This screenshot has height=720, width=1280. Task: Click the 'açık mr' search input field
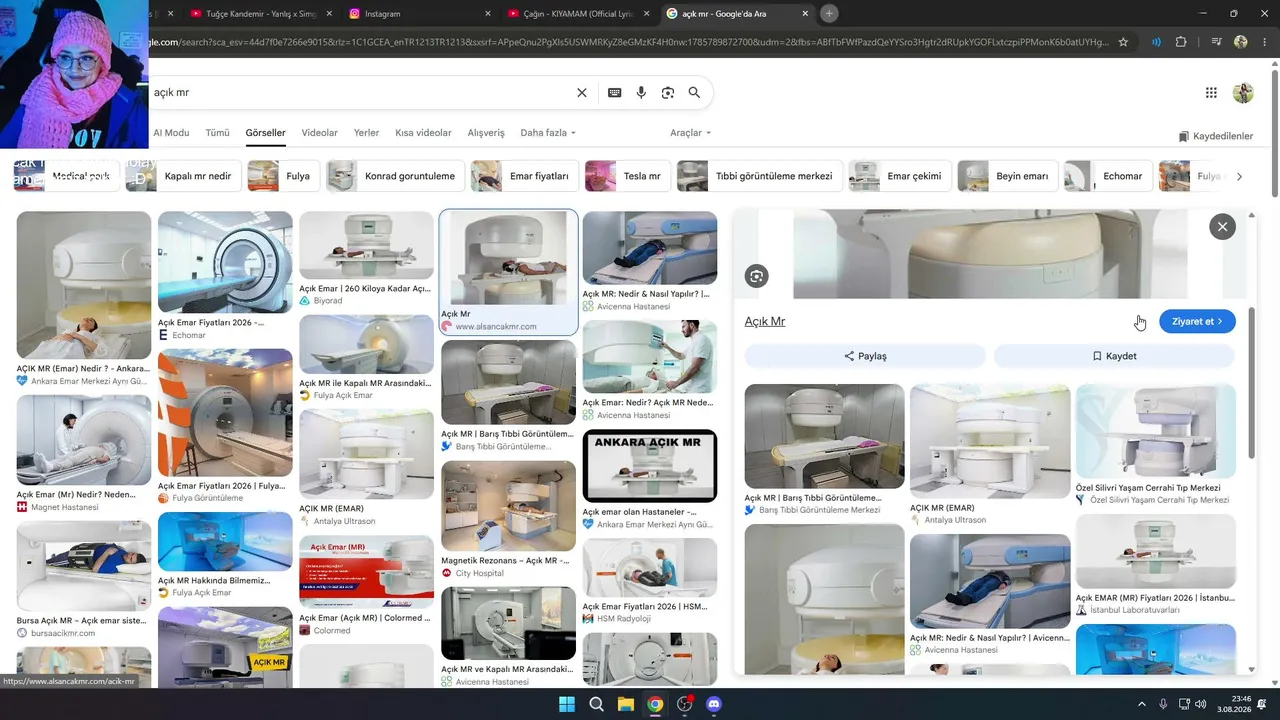click(360, 92)
